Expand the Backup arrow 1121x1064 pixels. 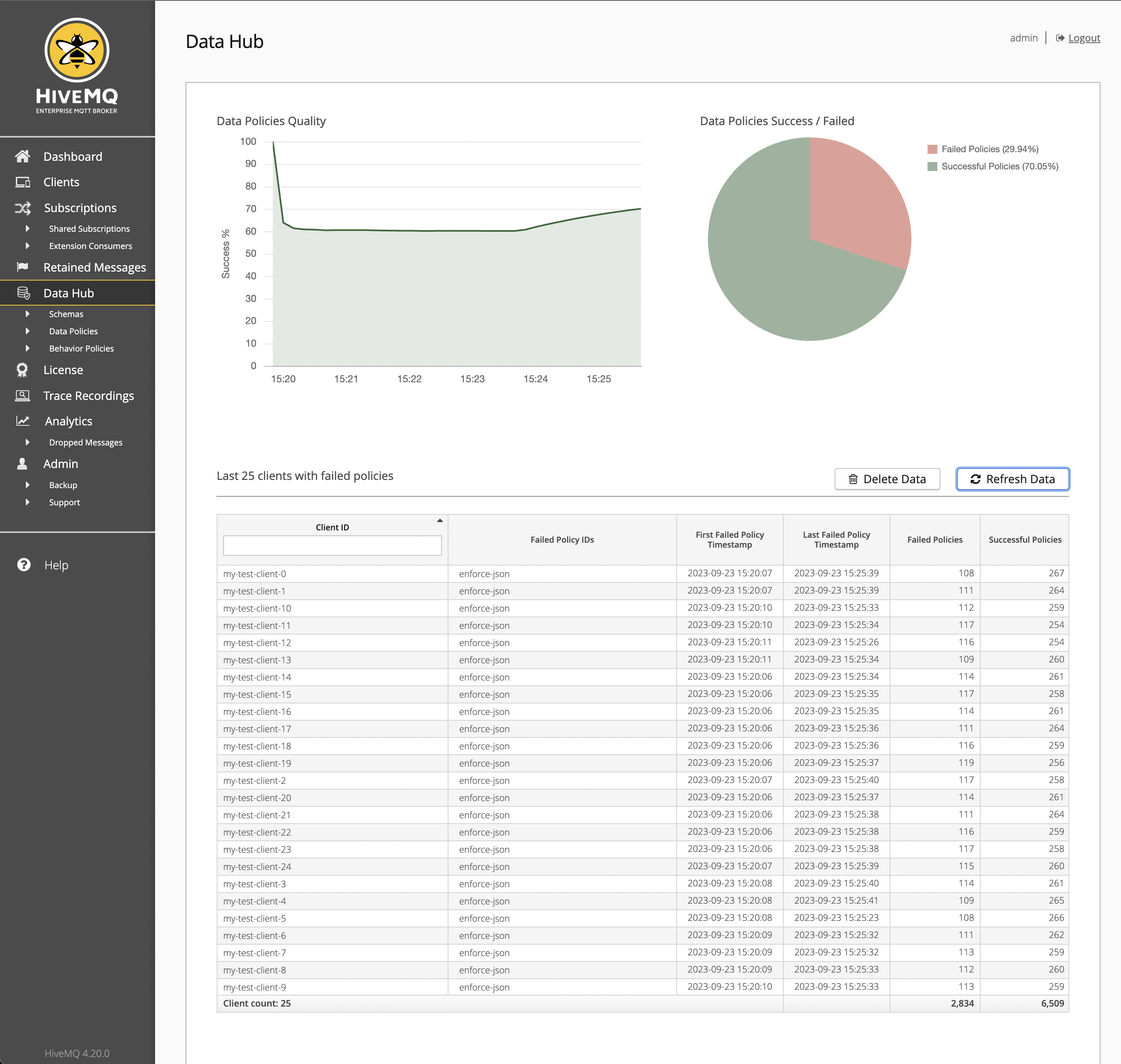(27, 485)
